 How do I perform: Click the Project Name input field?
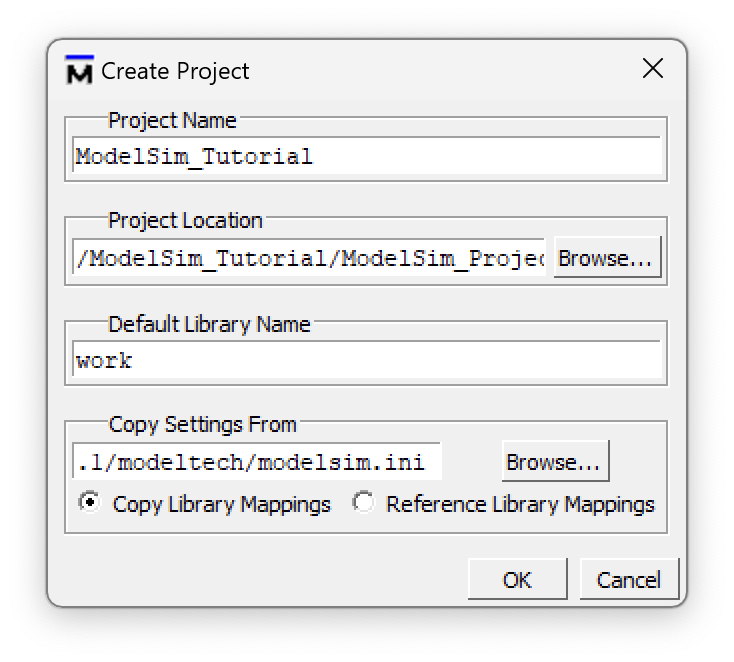(x=367, y=156)
